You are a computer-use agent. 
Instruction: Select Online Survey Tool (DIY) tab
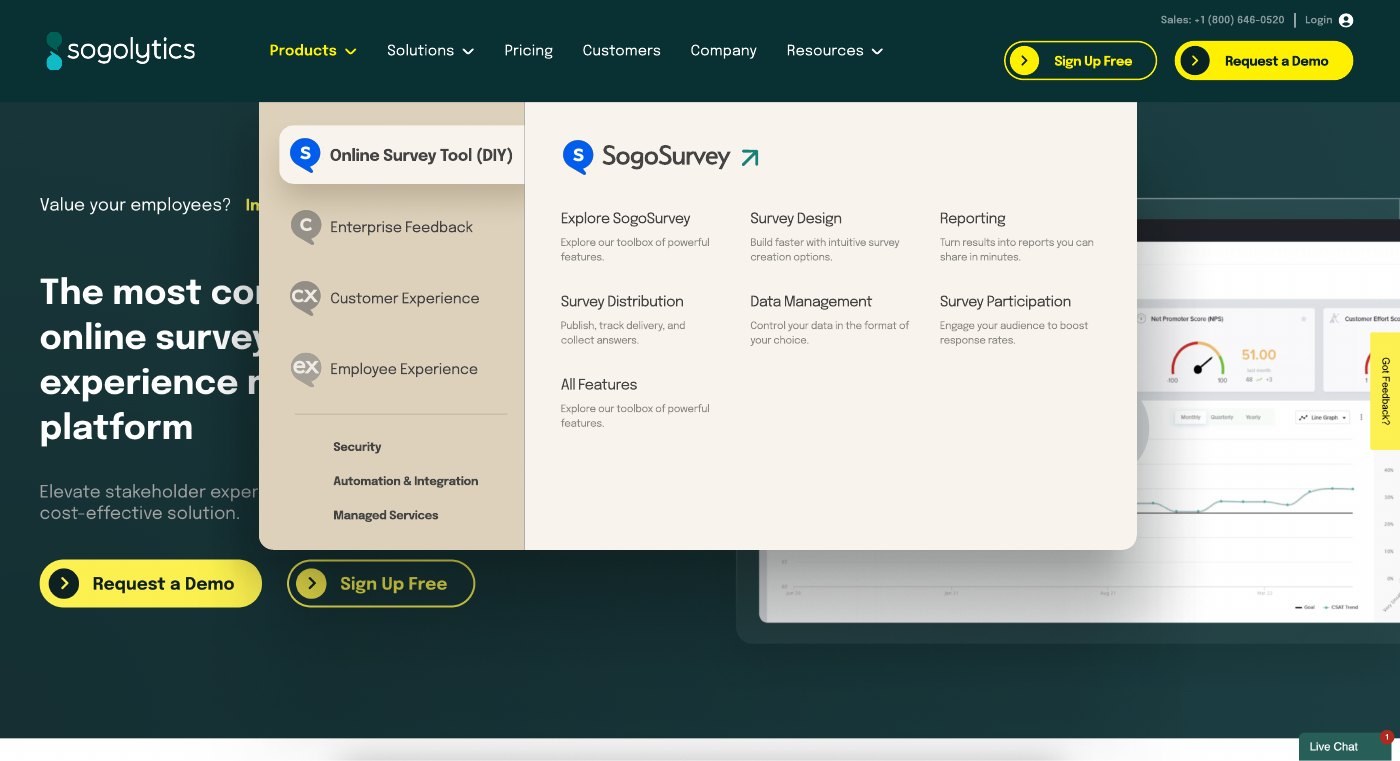(402, 155)
